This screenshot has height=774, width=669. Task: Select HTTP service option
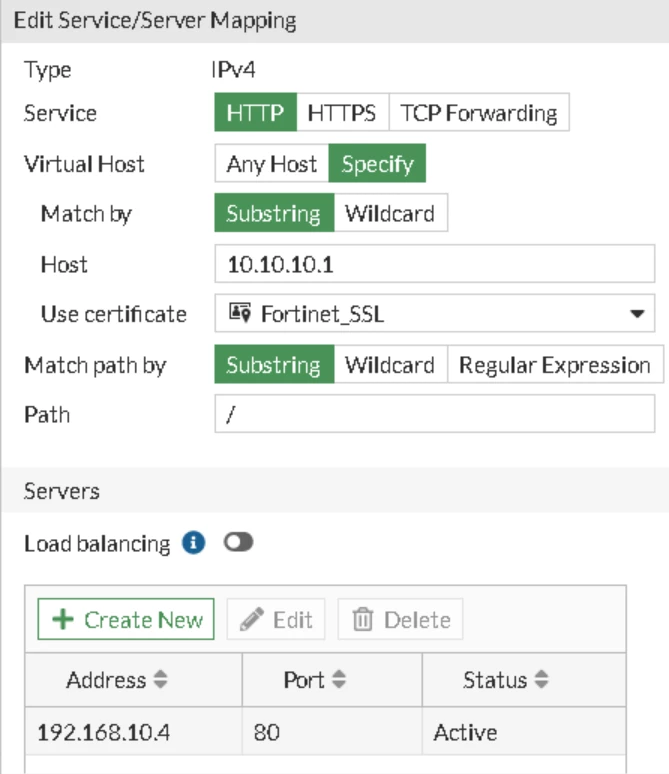255,113
